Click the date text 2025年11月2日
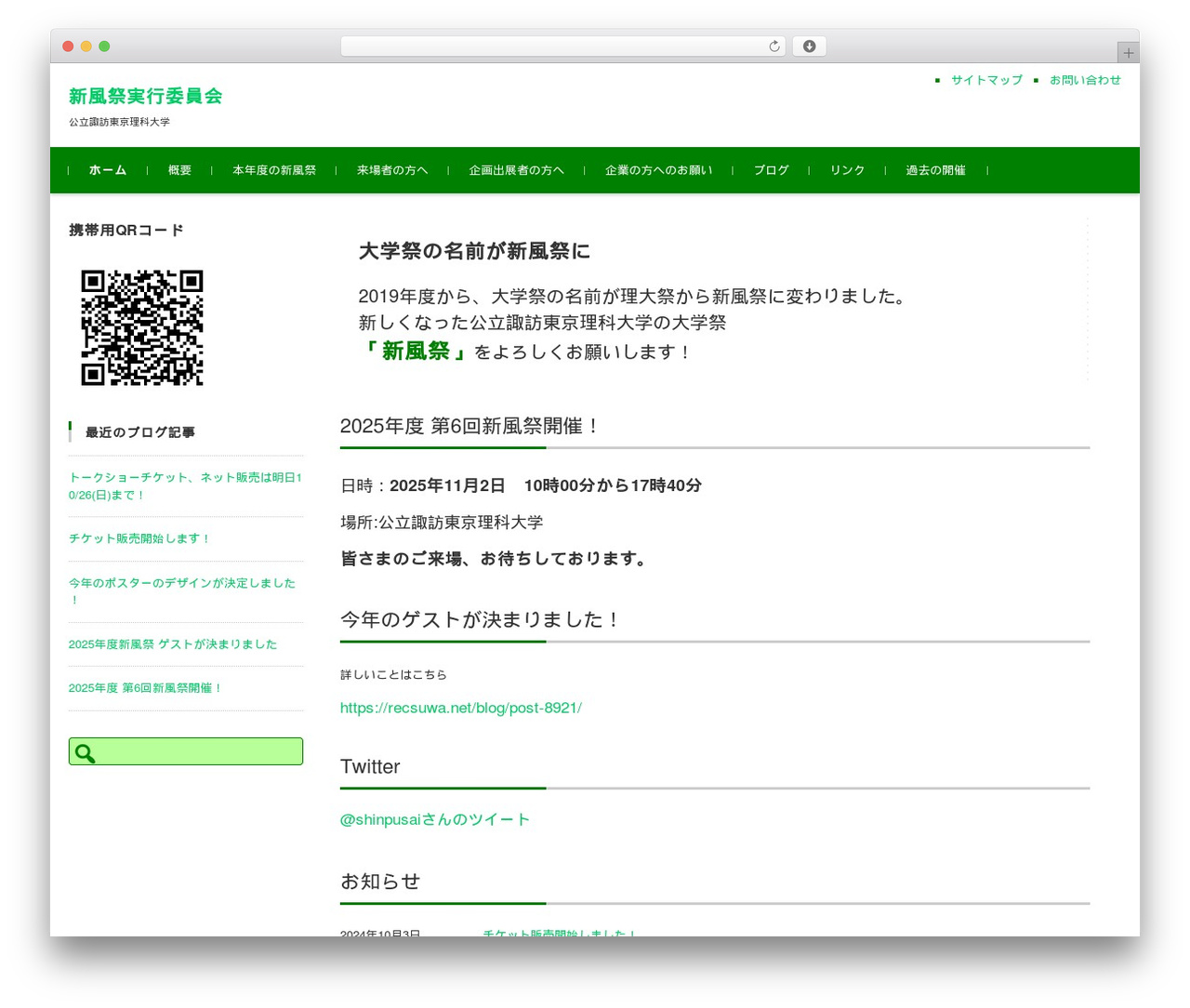The width and height of the screenshot is (1190, 1008). [447, 485]
